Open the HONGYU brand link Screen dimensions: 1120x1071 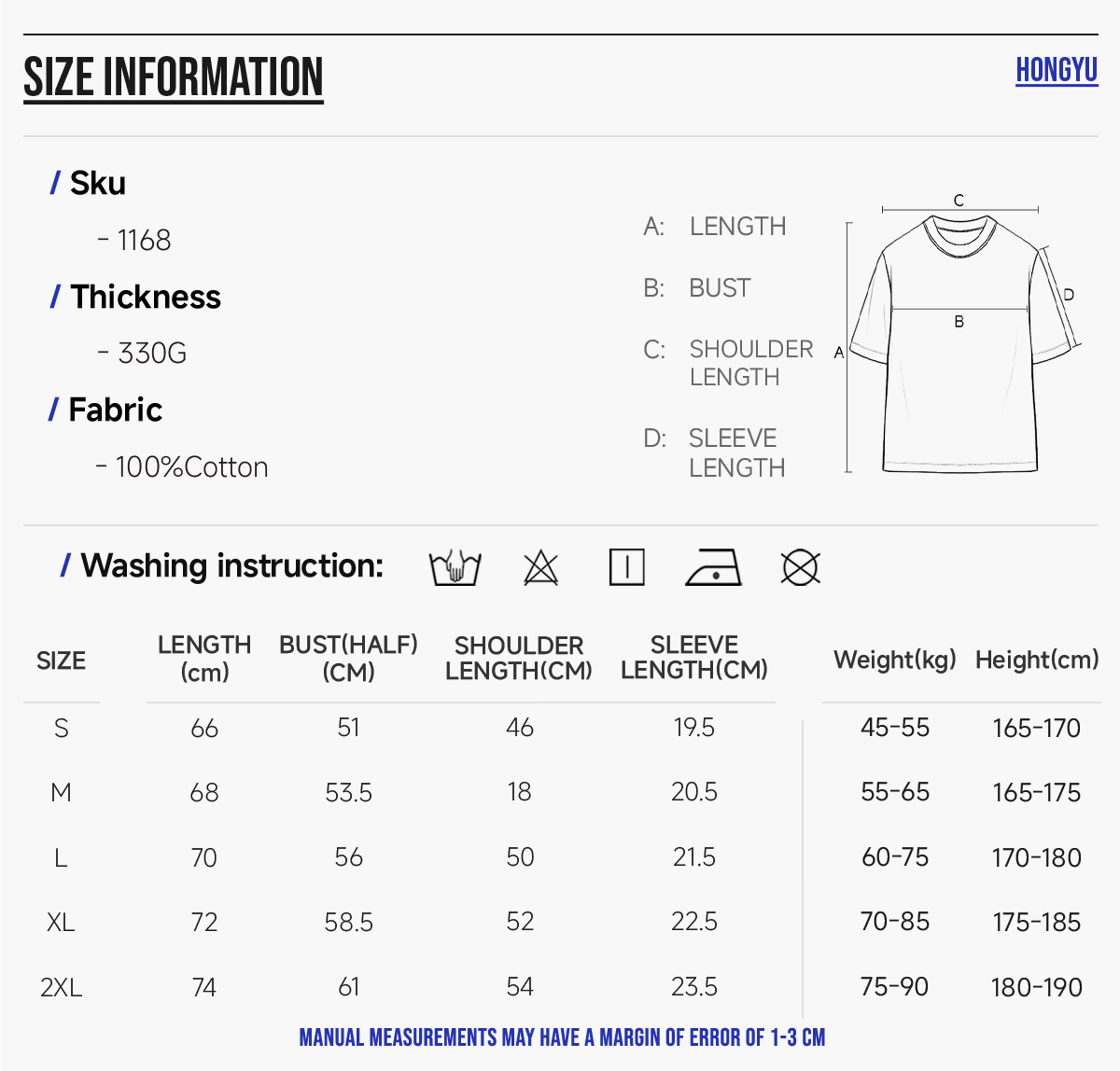click(1057, 70)
